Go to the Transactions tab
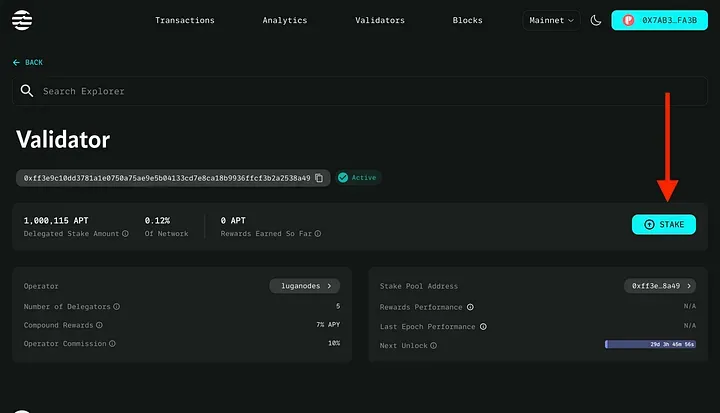Viewport: 720px width, 413px height. coord(185,20)
